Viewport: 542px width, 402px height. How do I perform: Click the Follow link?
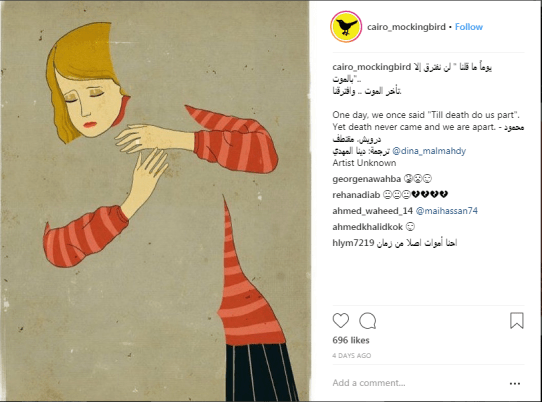(x=469, y=27)
